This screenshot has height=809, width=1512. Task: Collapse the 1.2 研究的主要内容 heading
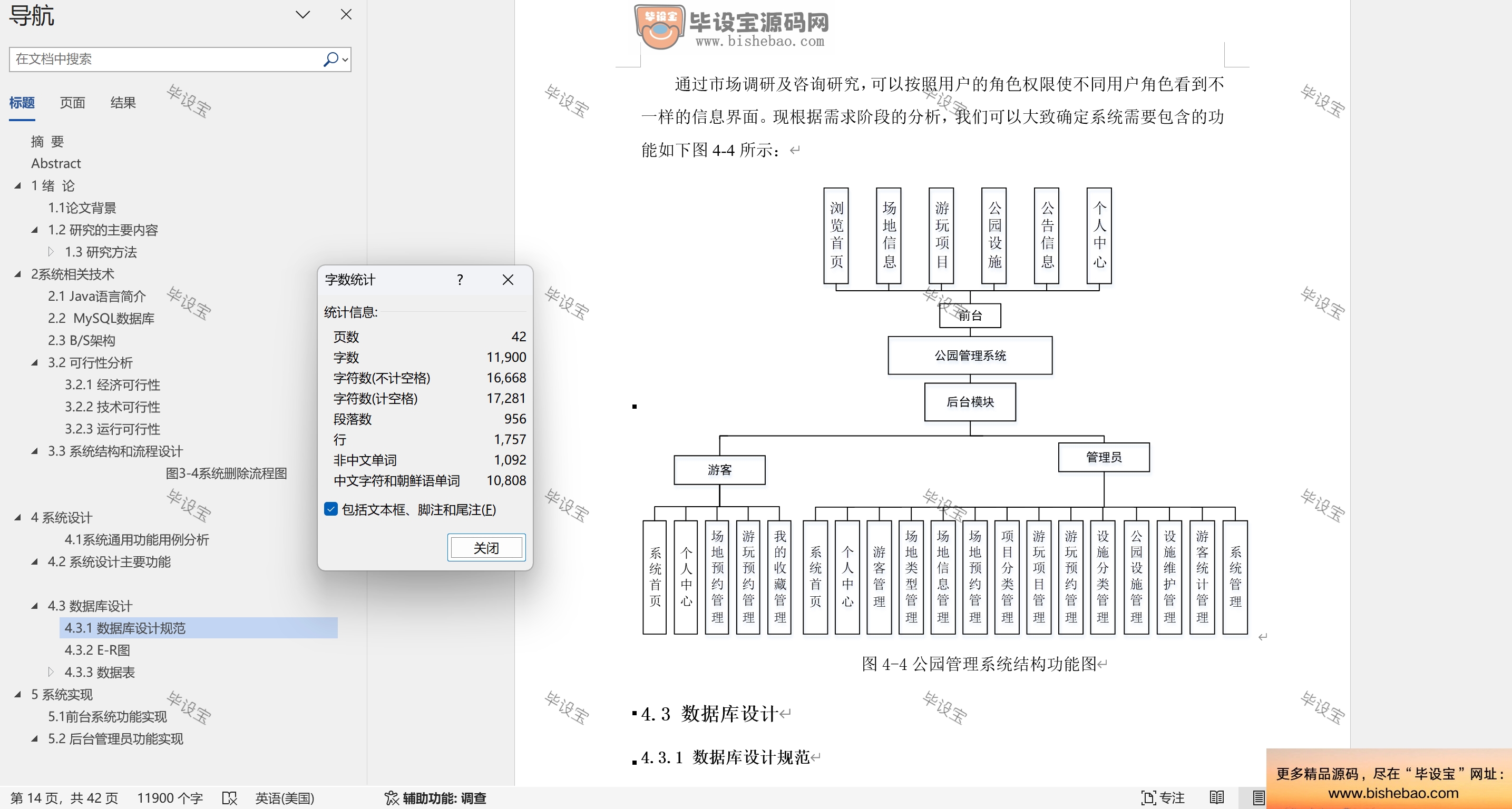tap(35, 230)
